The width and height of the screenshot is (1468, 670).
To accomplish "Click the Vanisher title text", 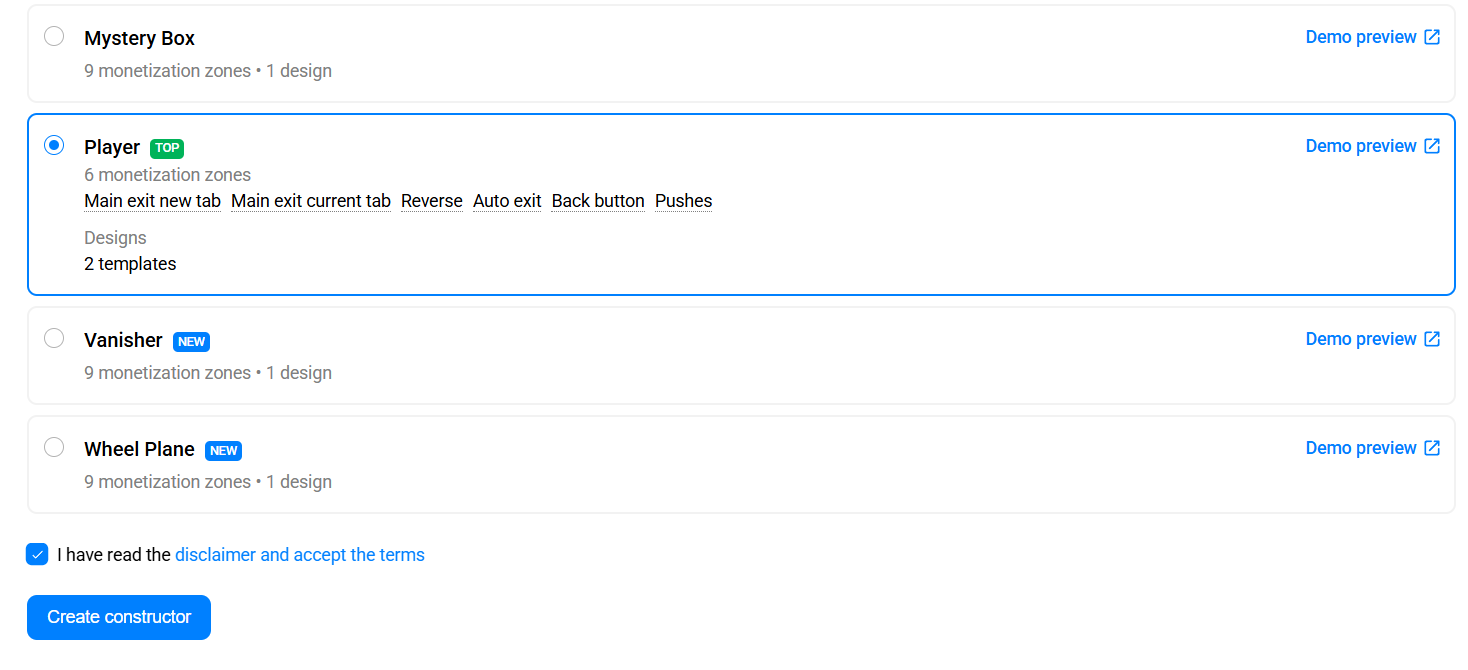I will point(123,340).
